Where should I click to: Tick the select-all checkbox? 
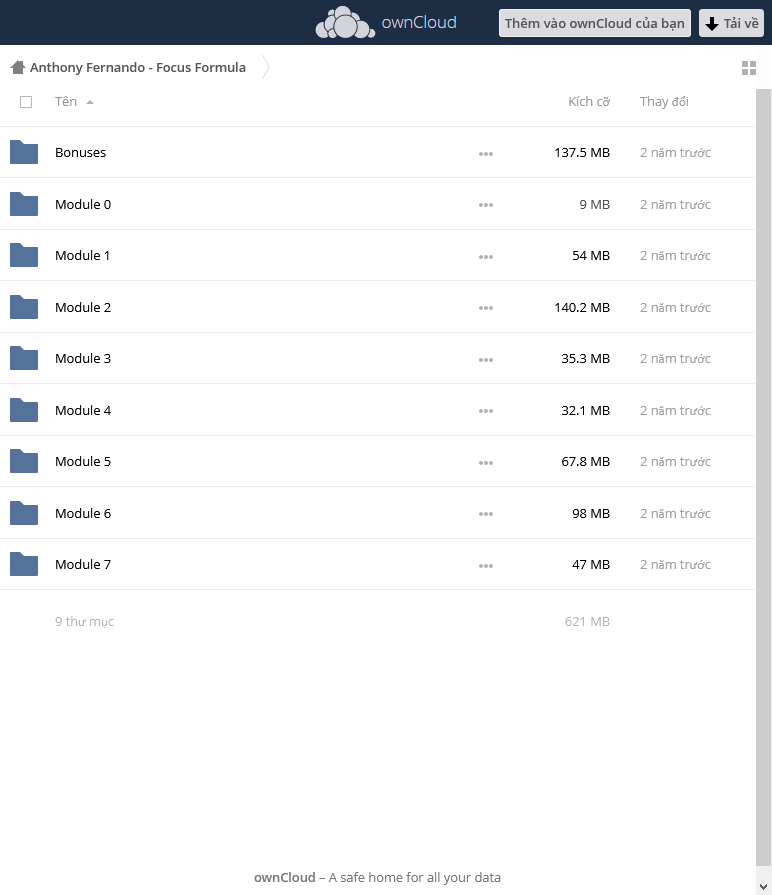[26, 102]
